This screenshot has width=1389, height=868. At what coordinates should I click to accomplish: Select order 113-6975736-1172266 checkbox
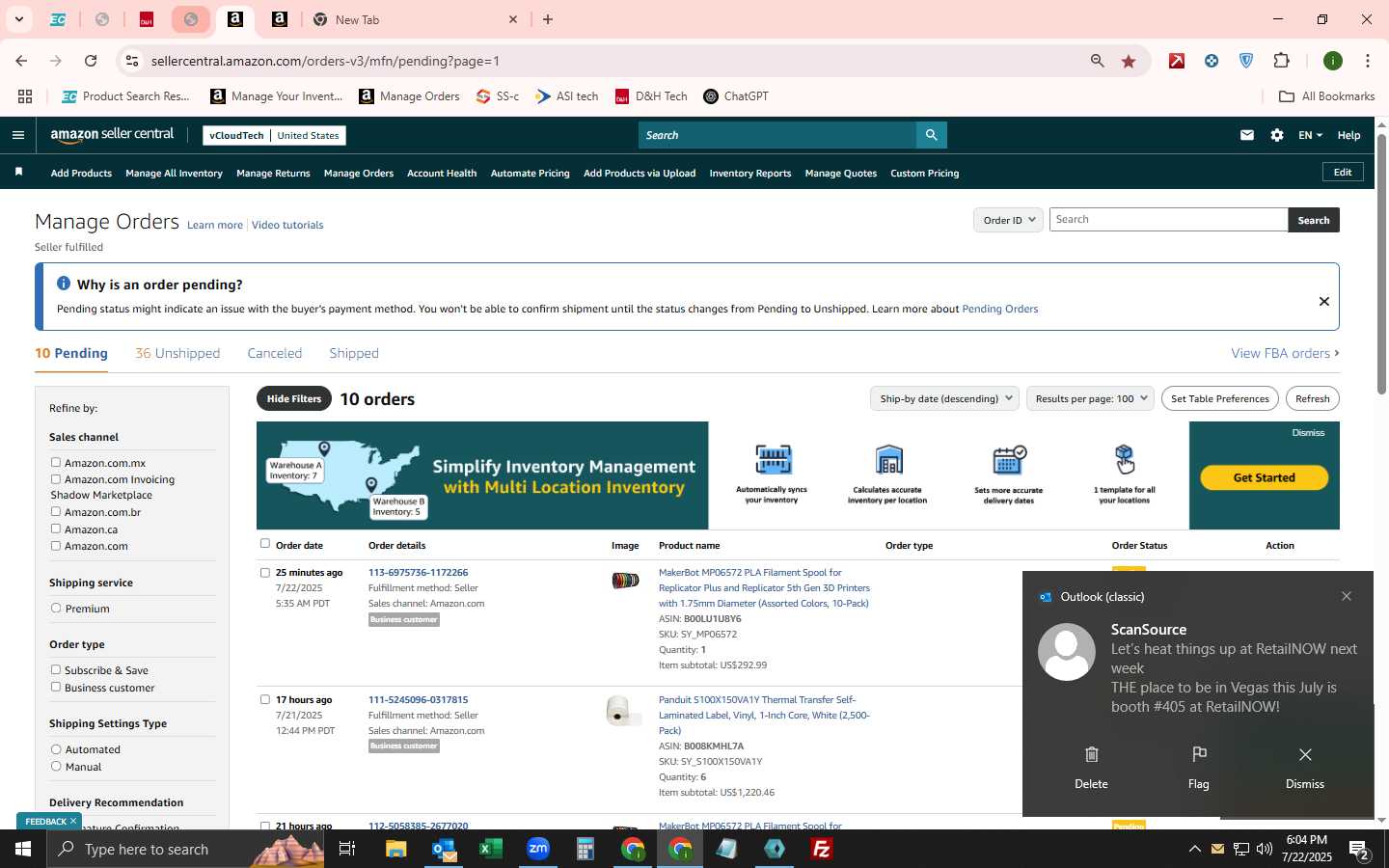(x=265, y=573)
